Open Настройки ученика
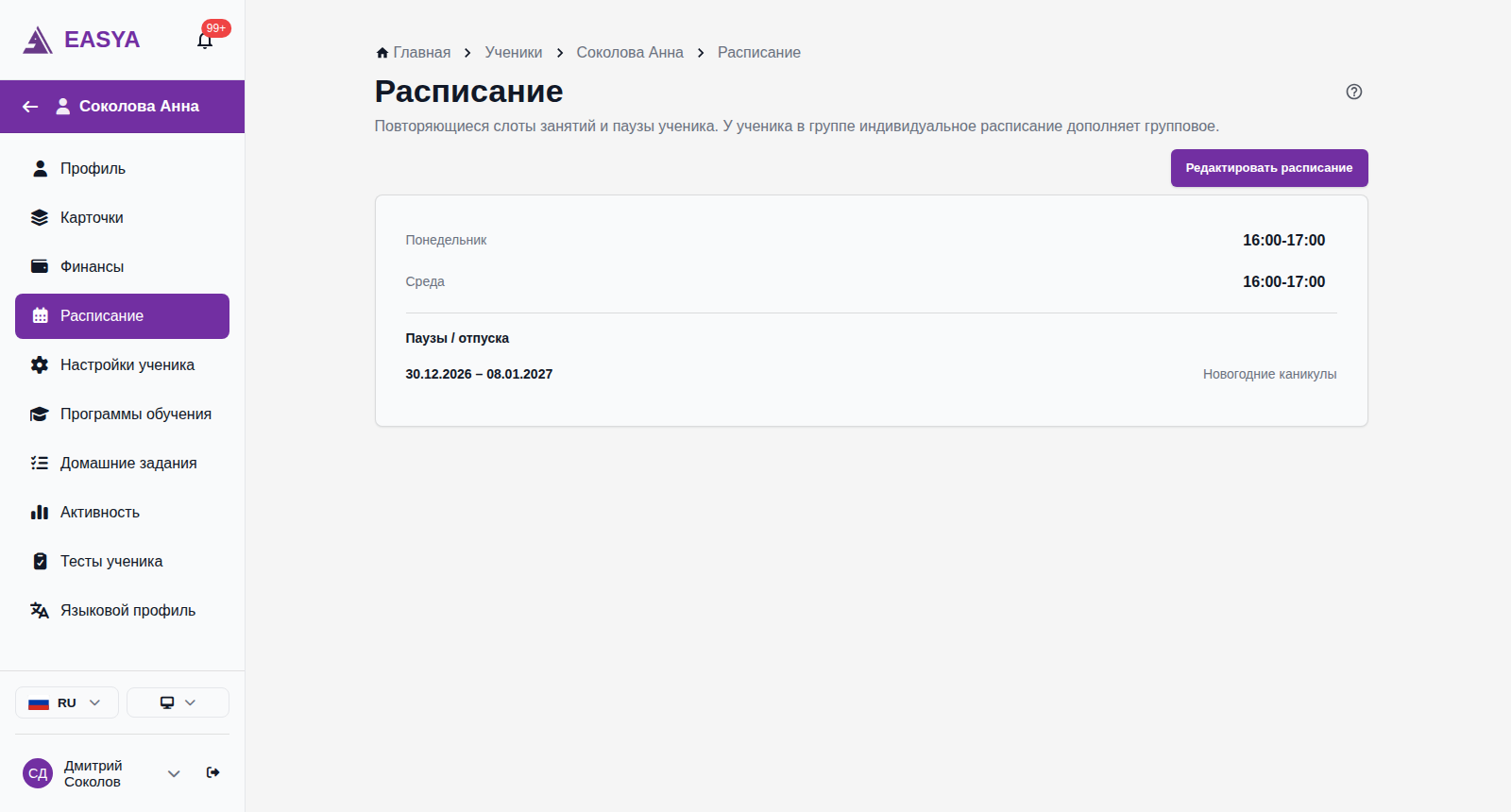 coord(122,364)
